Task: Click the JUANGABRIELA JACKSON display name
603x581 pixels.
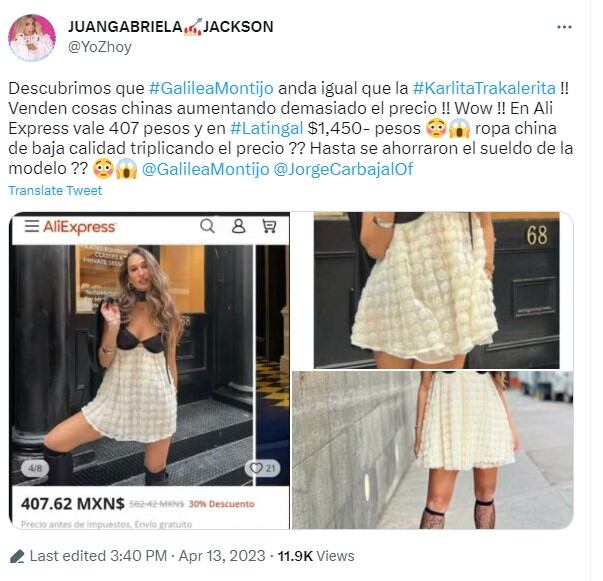Action: click(x=171, y=27)
